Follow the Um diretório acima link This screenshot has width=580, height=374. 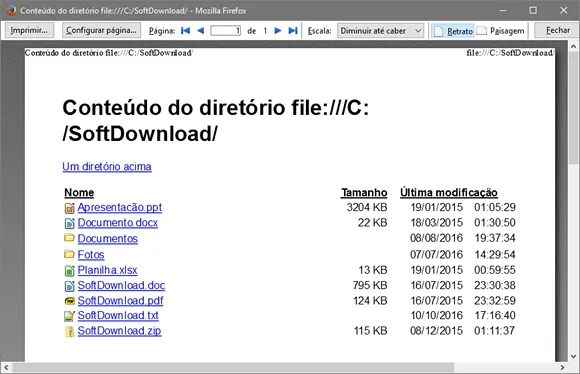coord(107,166)
